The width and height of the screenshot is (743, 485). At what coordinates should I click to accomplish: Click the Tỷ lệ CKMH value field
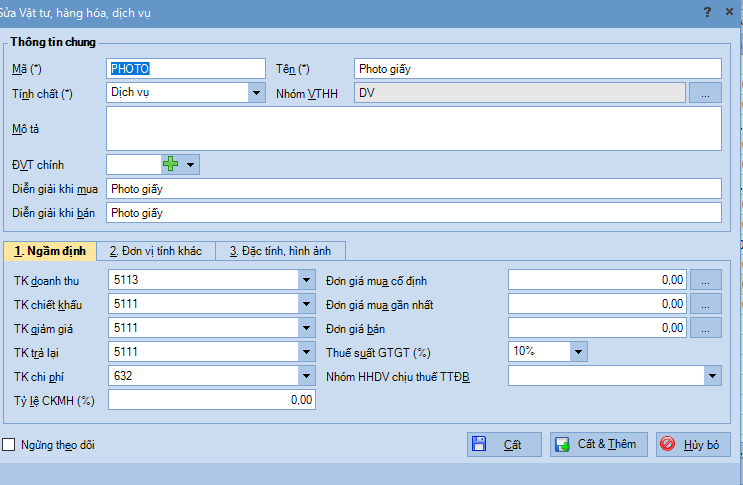[x=212, y=400]
